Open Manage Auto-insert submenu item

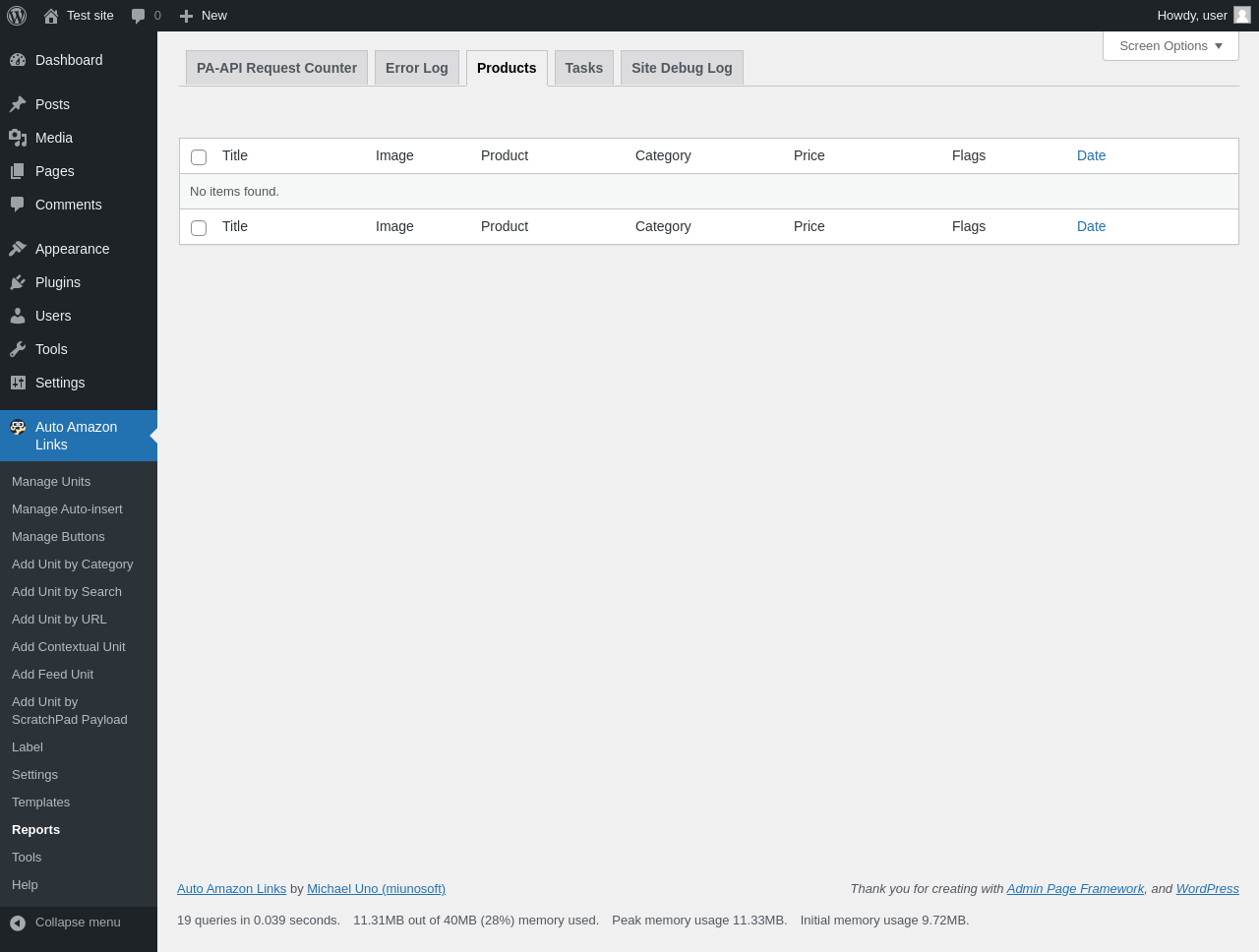[x=79, y=509]
